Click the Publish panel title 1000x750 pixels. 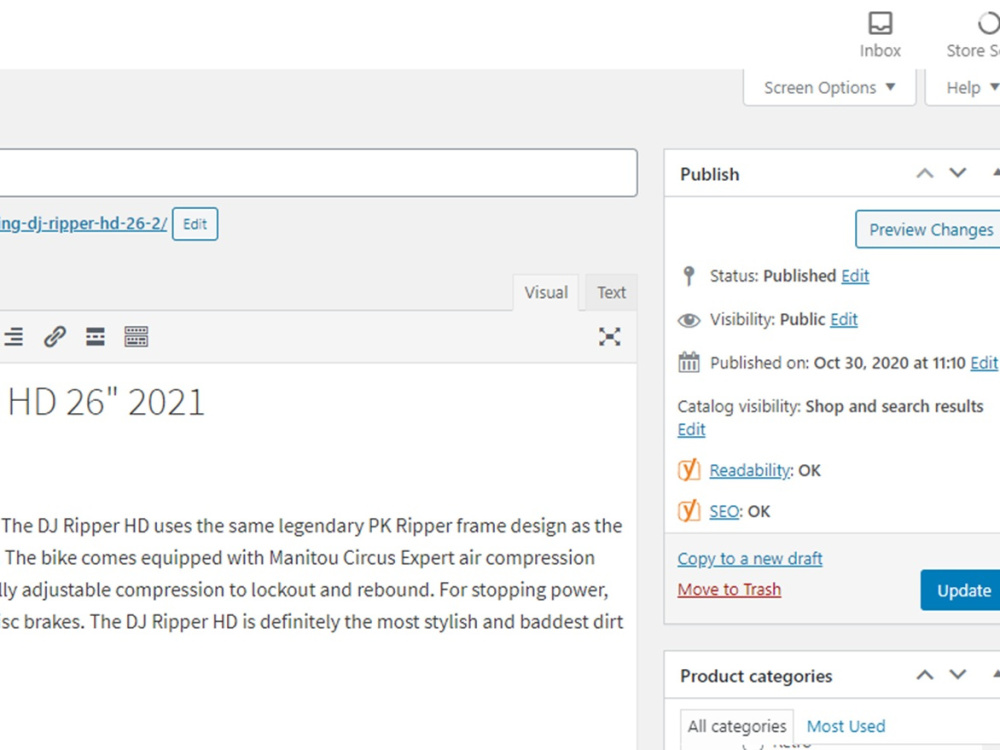coord(710,174)
